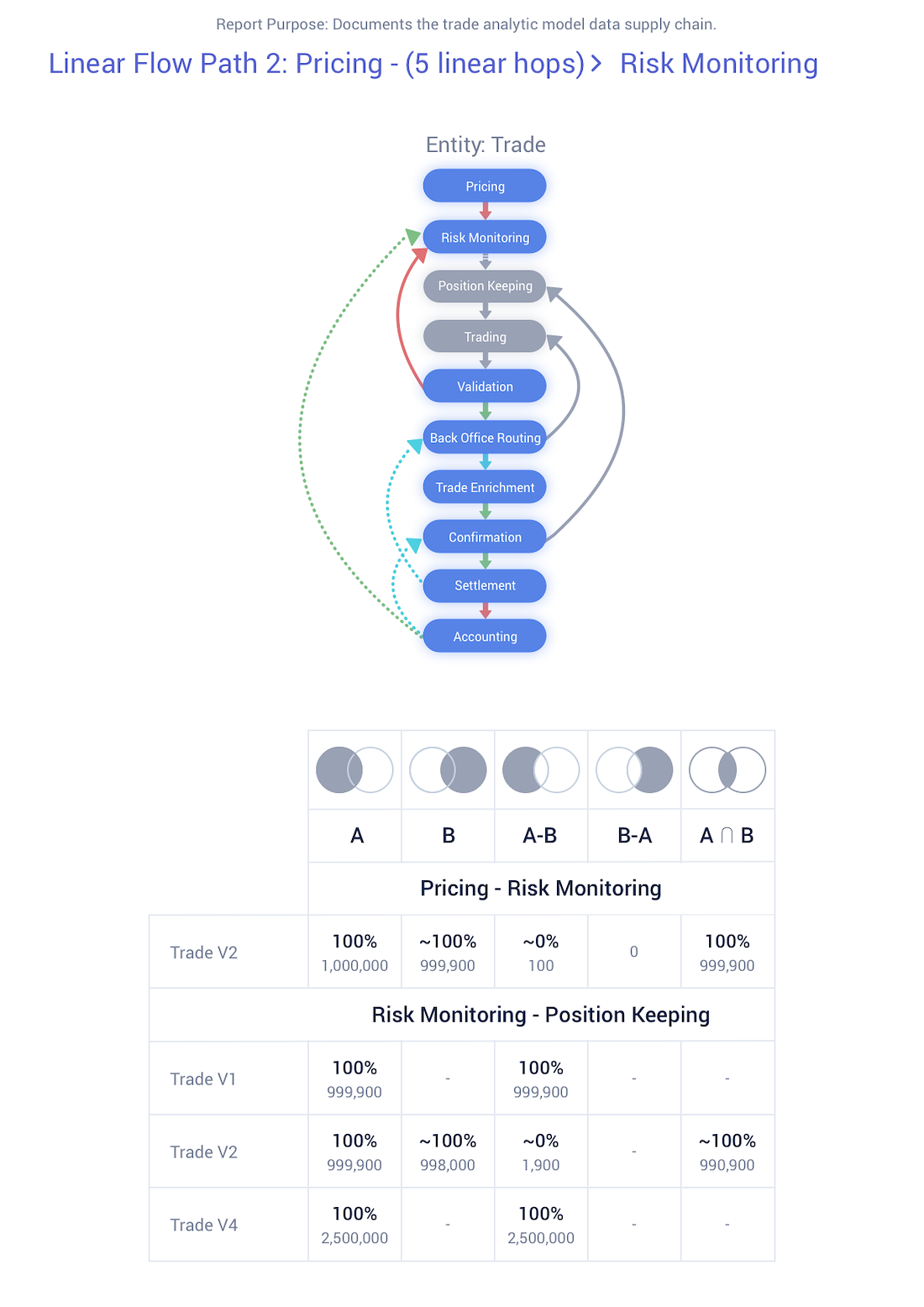Select the Risk Monitoring flow node
Screen dimensions: 924x1307
pos(485,237)
